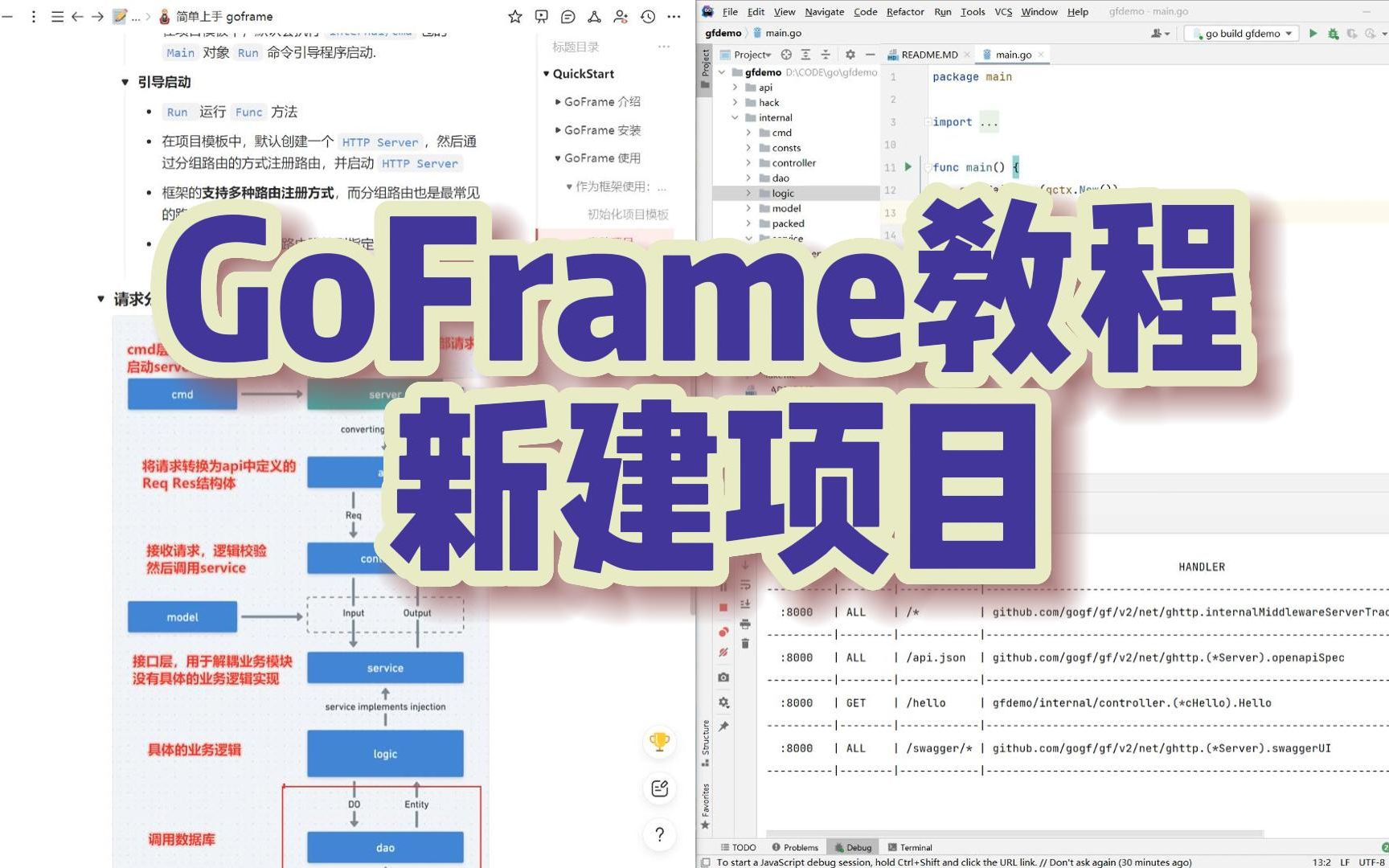
Task: Open the Refactor menu
Action: 905,11
